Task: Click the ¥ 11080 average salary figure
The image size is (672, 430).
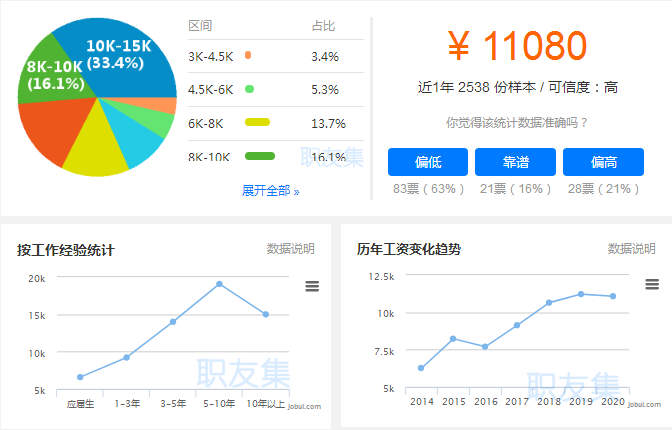Action: [517, 45]
